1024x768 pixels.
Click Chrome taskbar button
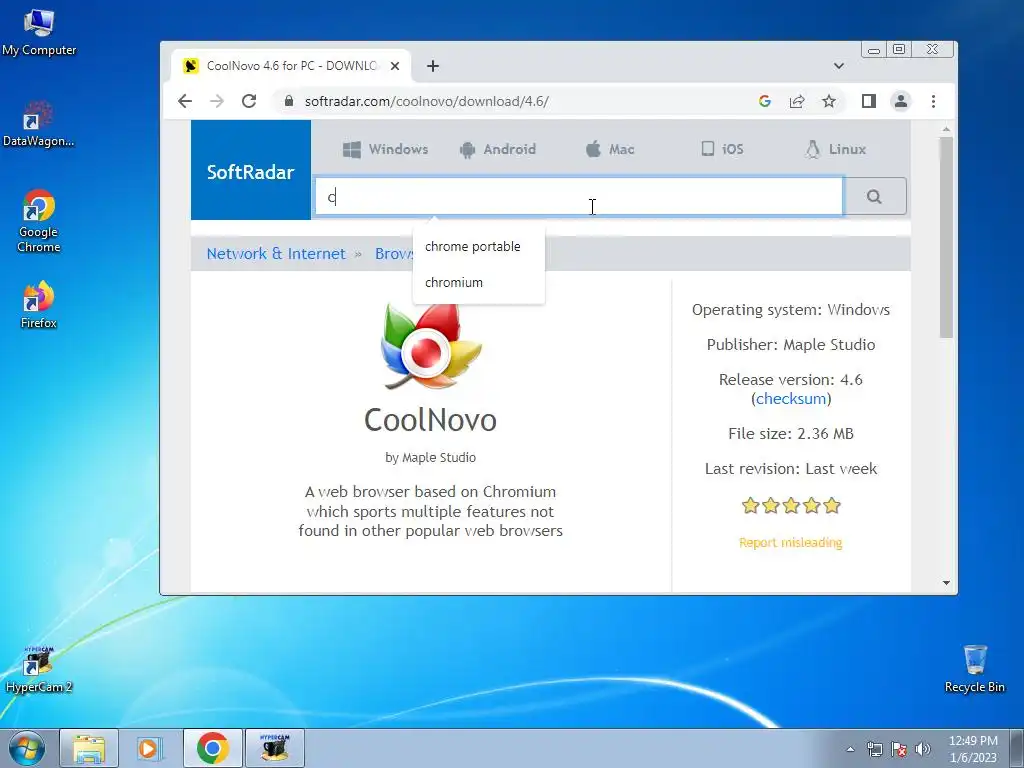(x=212, y=748)
